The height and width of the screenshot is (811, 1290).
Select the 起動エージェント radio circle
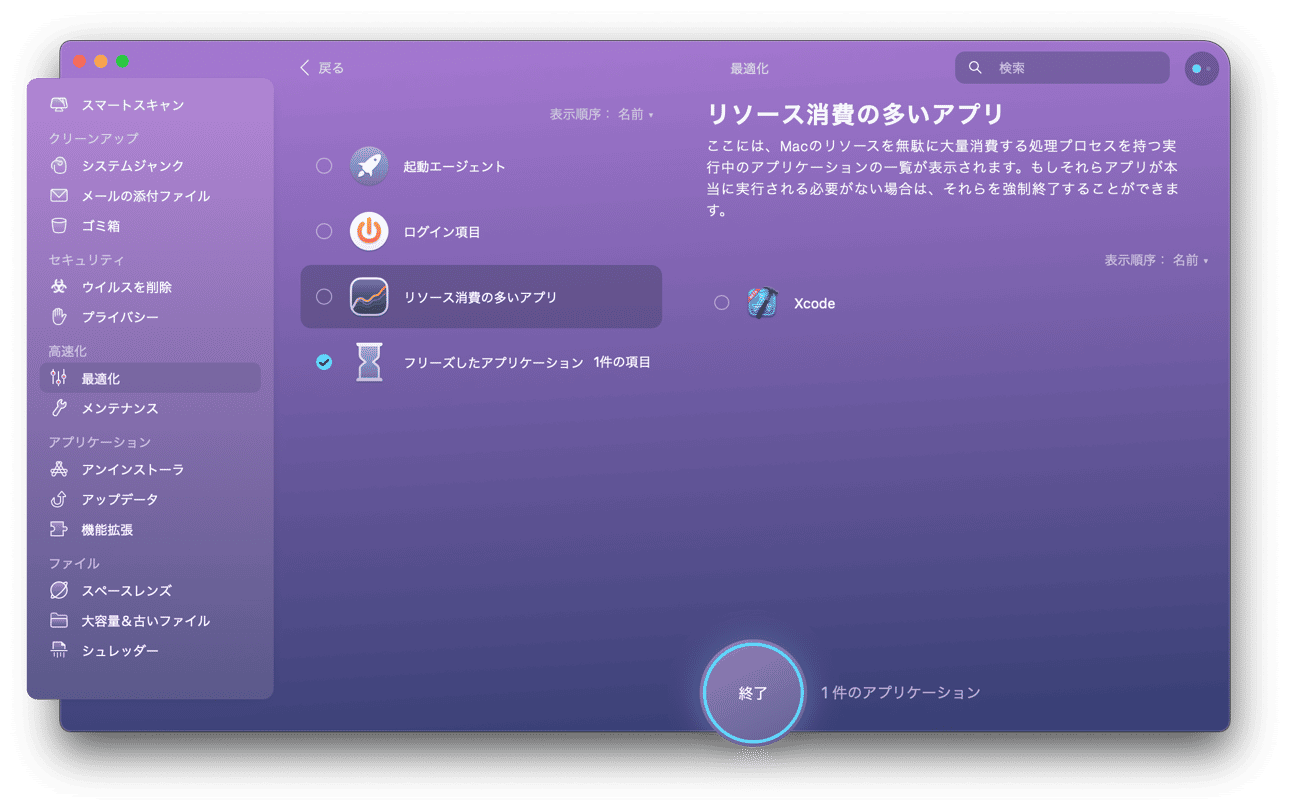[324, 166]
